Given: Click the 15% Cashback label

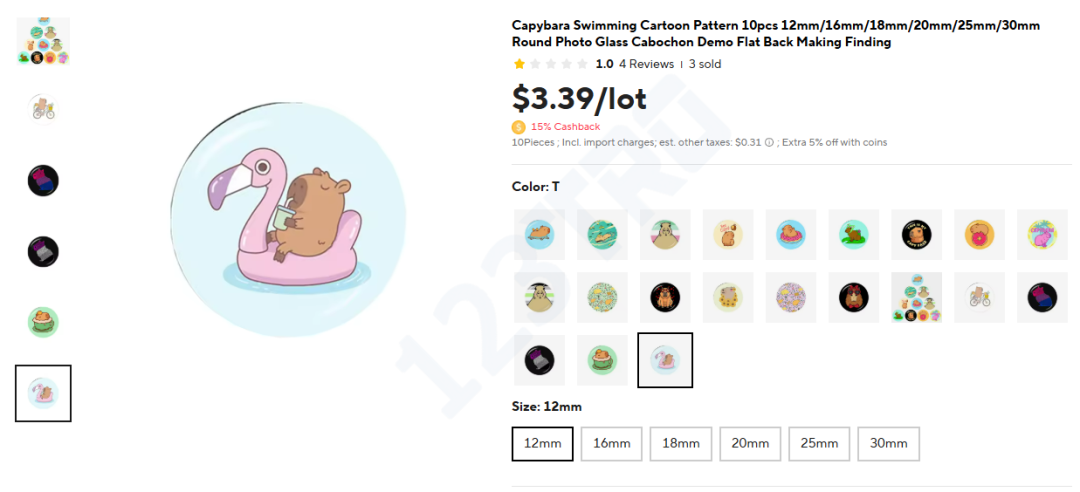Looking at the screenshot, I should pos(565,127).
